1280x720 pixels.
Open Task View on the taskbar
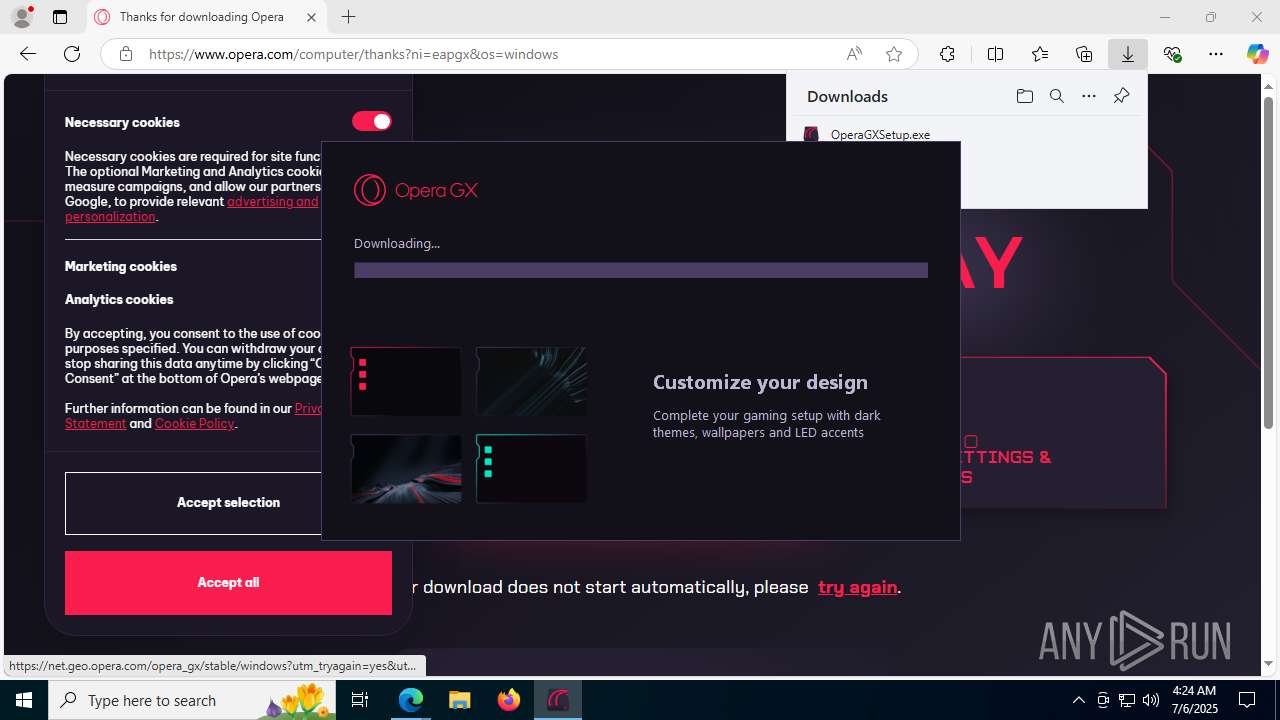(x=360, y=700)
